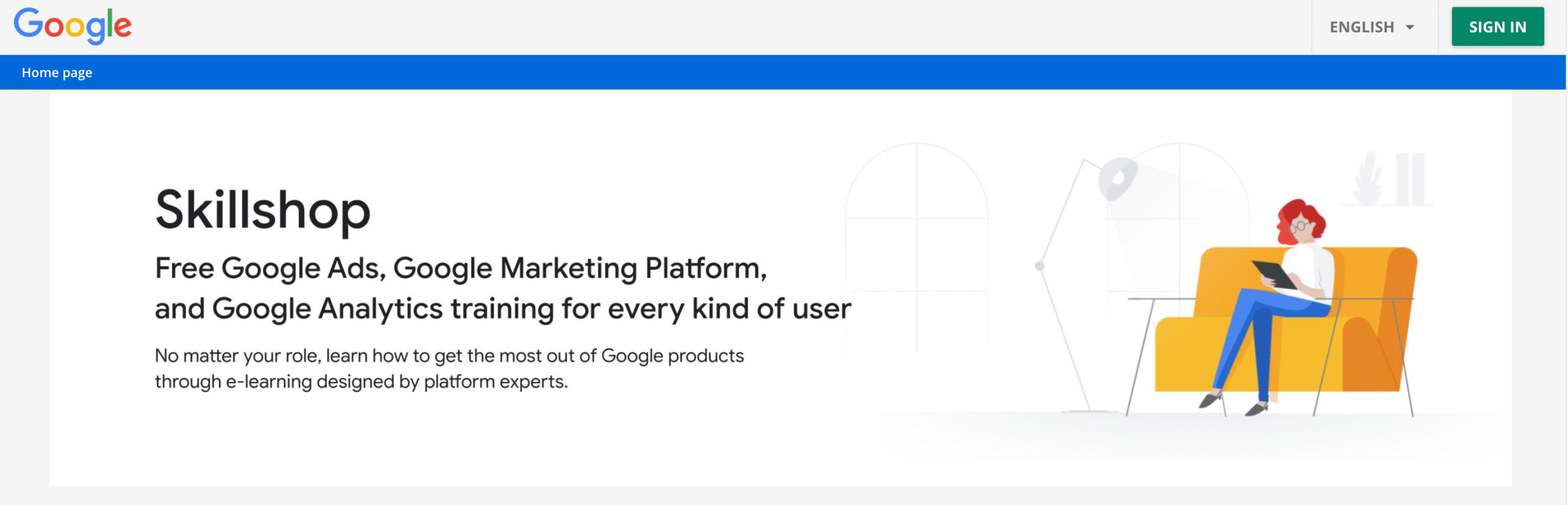Select the green SIGN IN control

(1498, 26)
